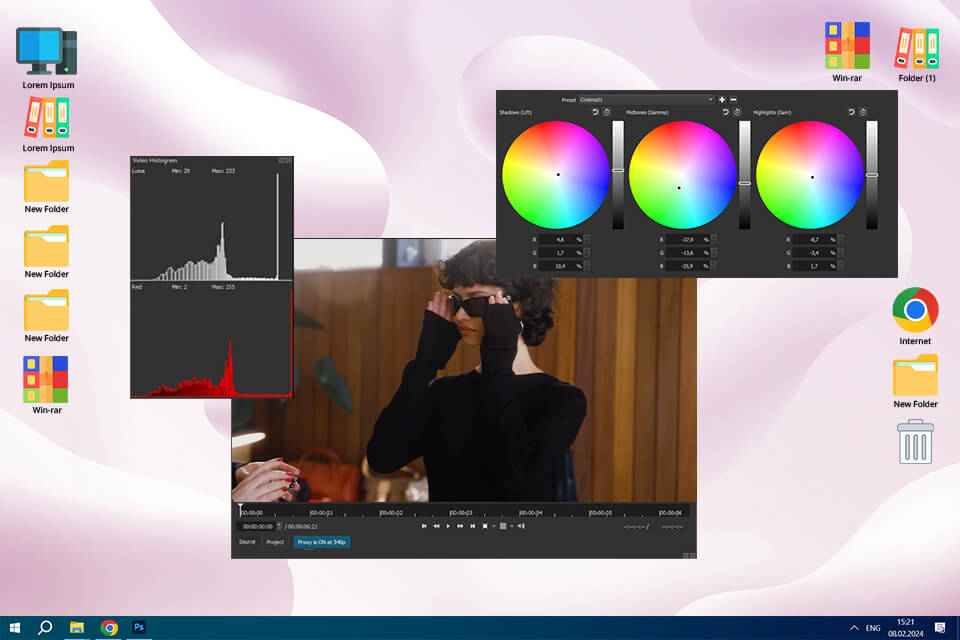The width and height of the screenshot is (960, 640).
Task: Click the stepper beside Midtones R value
Action: tap(714, 239)
